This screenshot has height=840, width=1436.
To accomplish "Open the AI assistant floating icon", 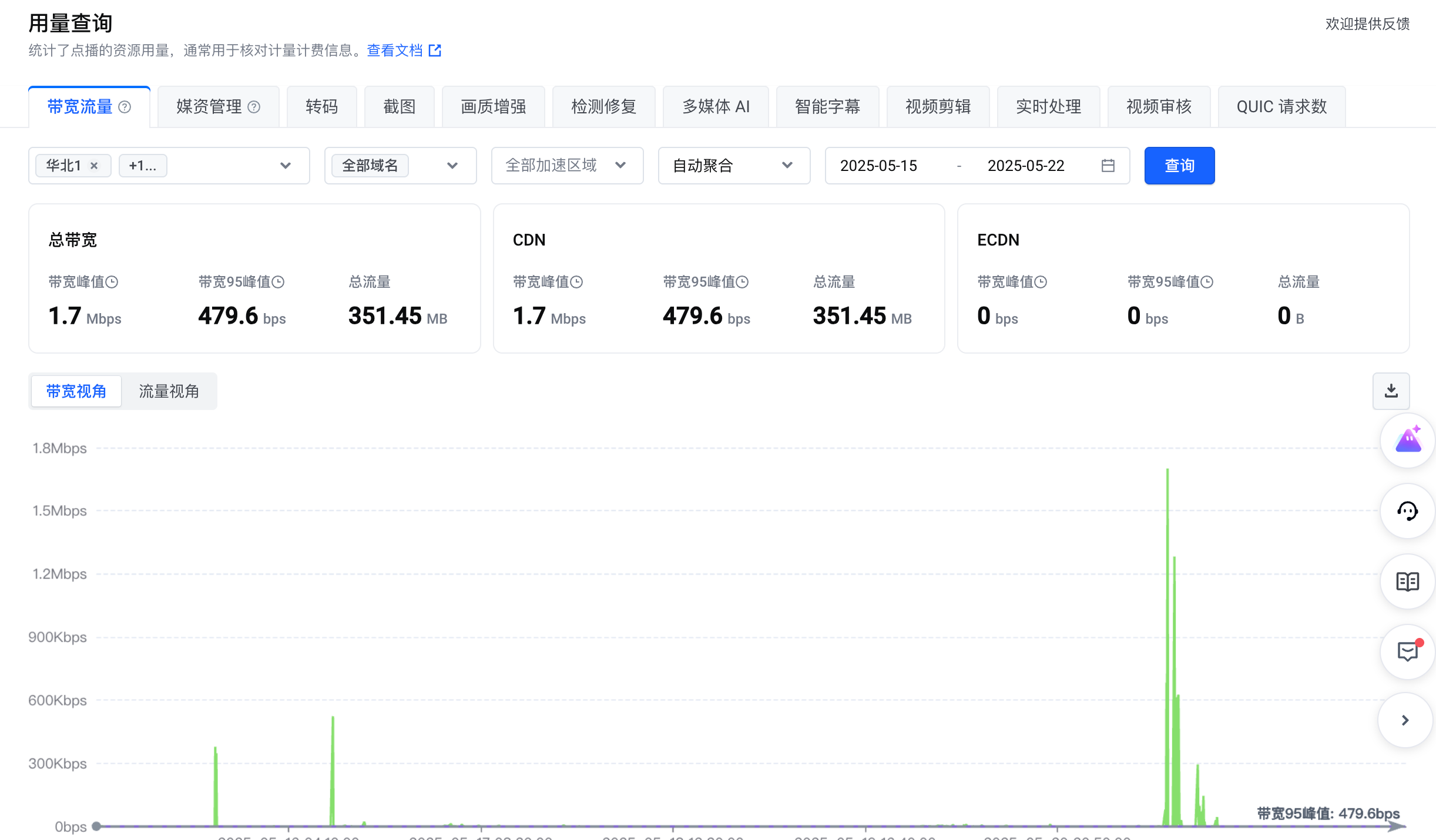I will pos(1408,441).
